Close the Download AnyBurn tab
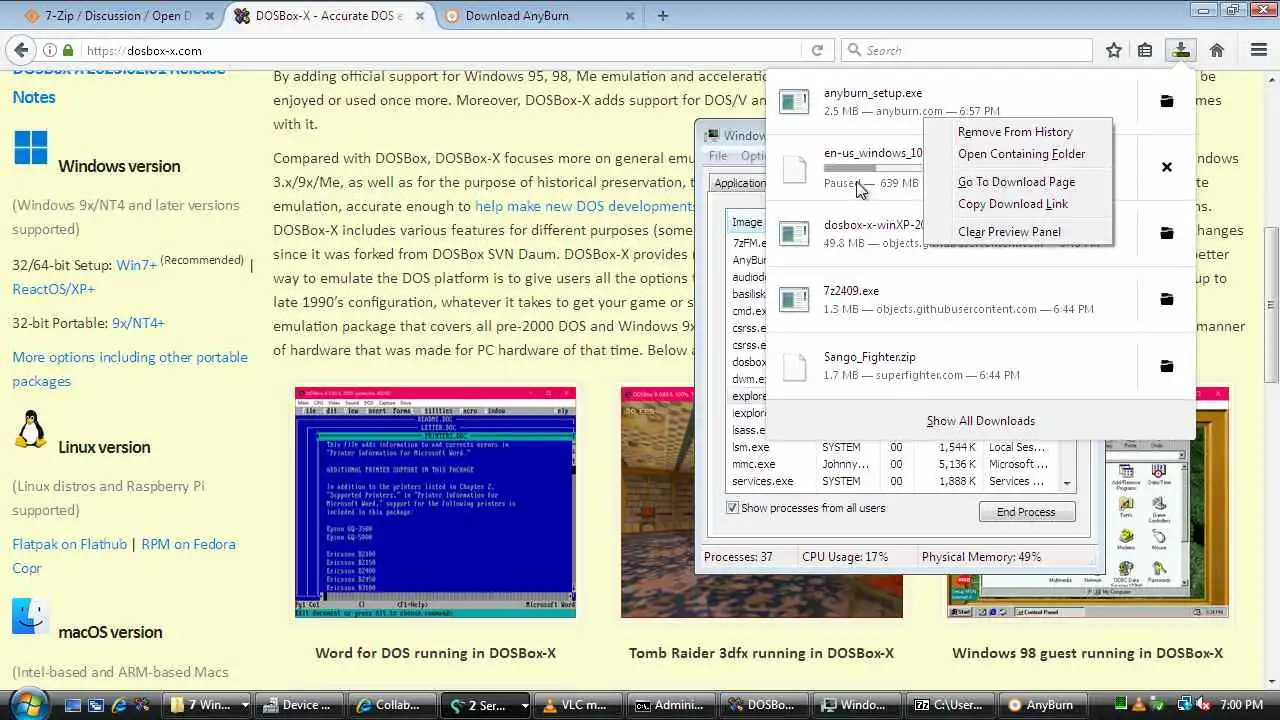This screenshot has width=1280, height=720. click(x=630, y=16)
